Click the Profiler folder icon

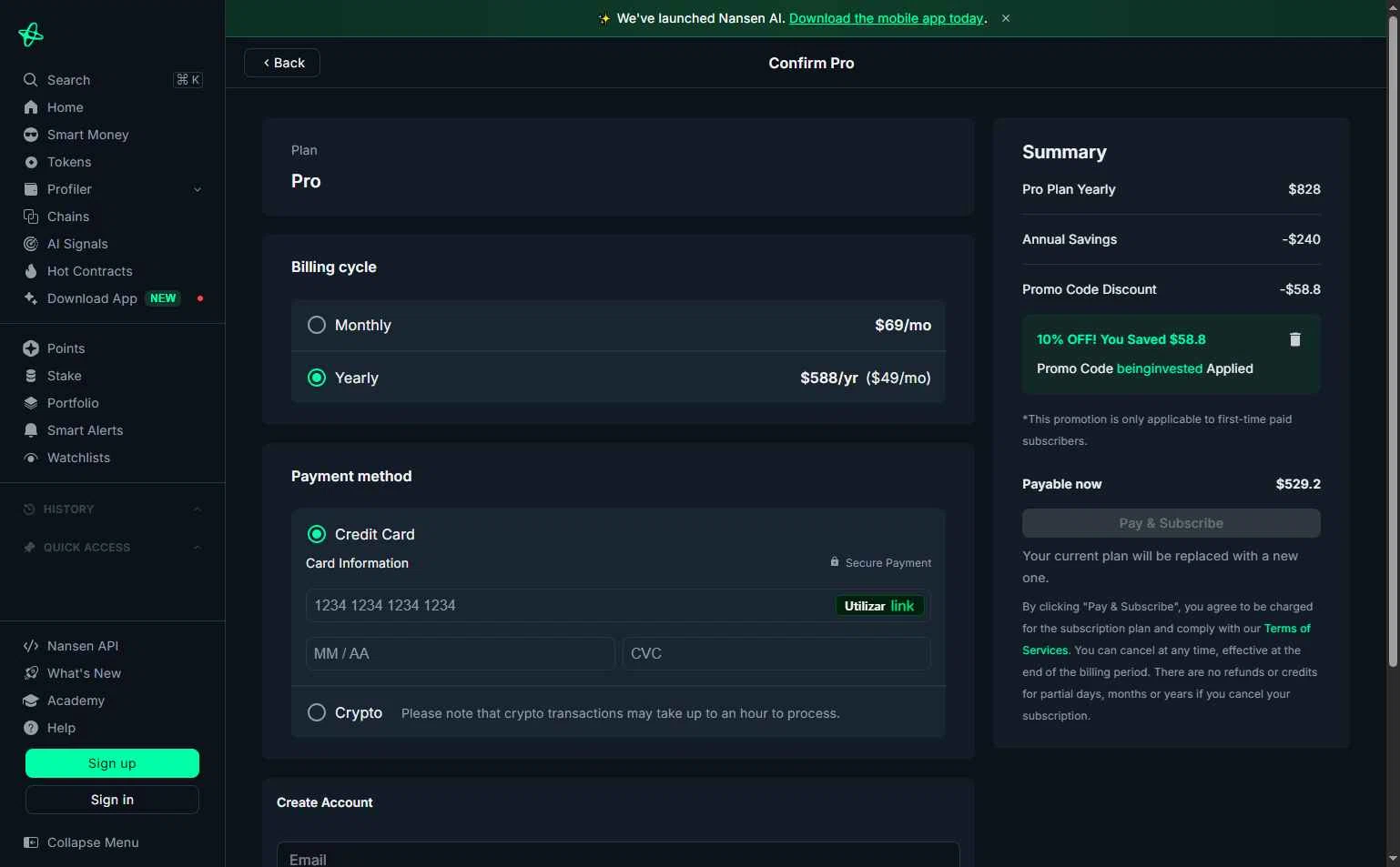coord(31,189)
